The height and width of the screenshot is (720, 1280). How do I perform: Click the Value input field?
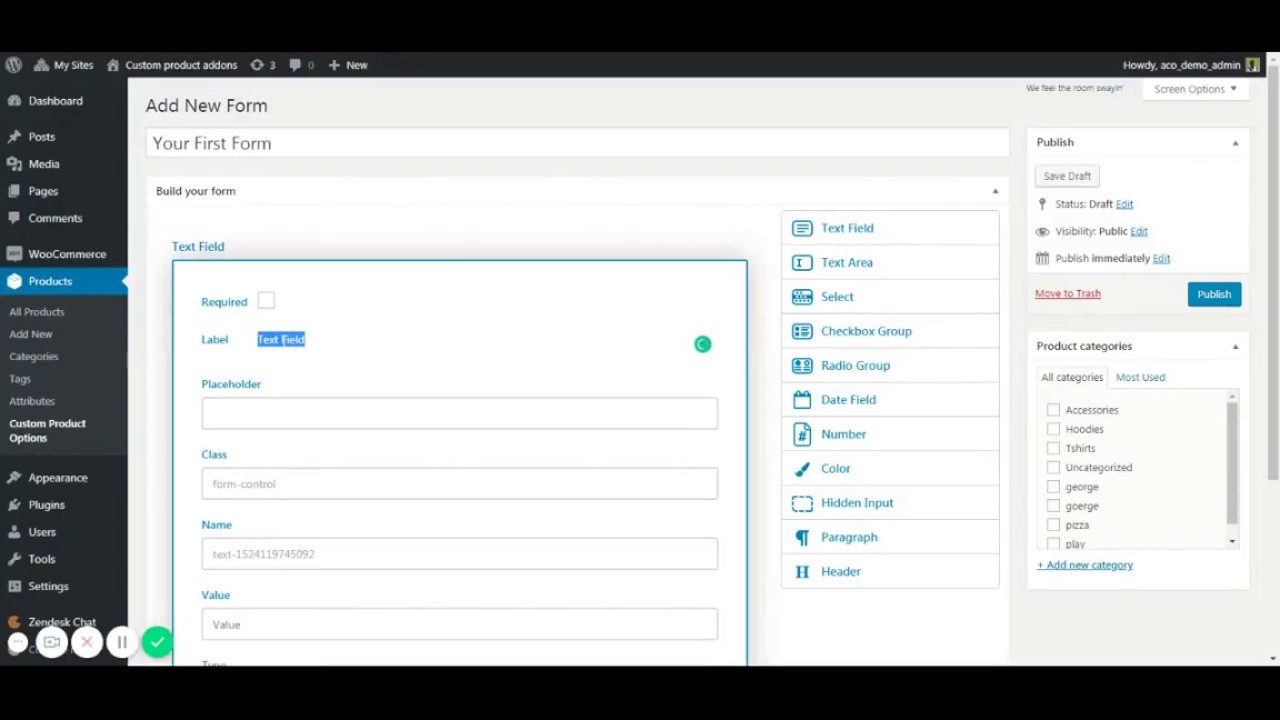(x=459, y=624)
